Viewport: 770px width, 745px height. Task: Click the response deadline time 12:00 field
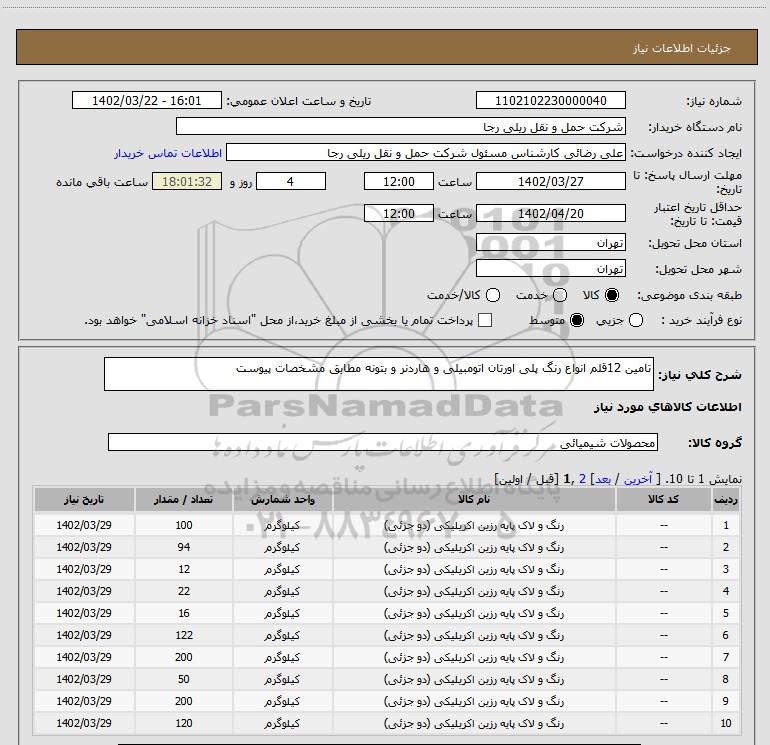pyautogui.click(x=399, y=181)
